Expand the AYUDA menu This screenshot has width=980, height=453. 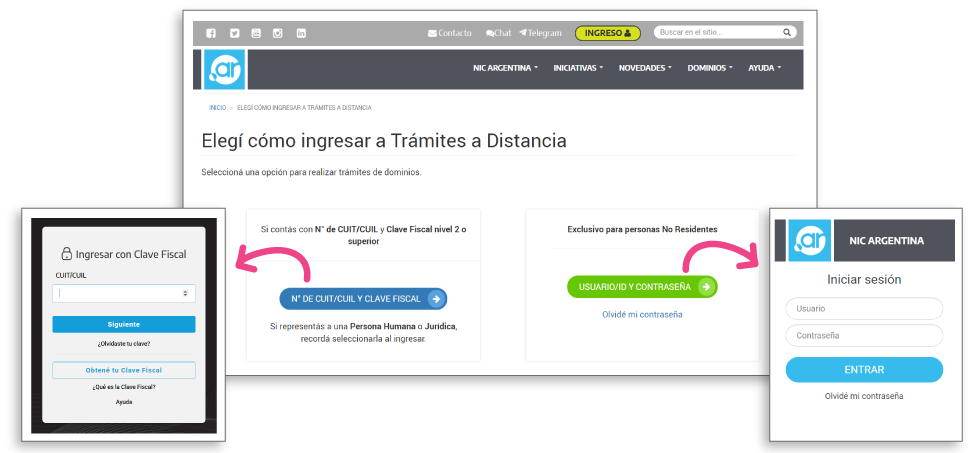click(x=764, y=68)
